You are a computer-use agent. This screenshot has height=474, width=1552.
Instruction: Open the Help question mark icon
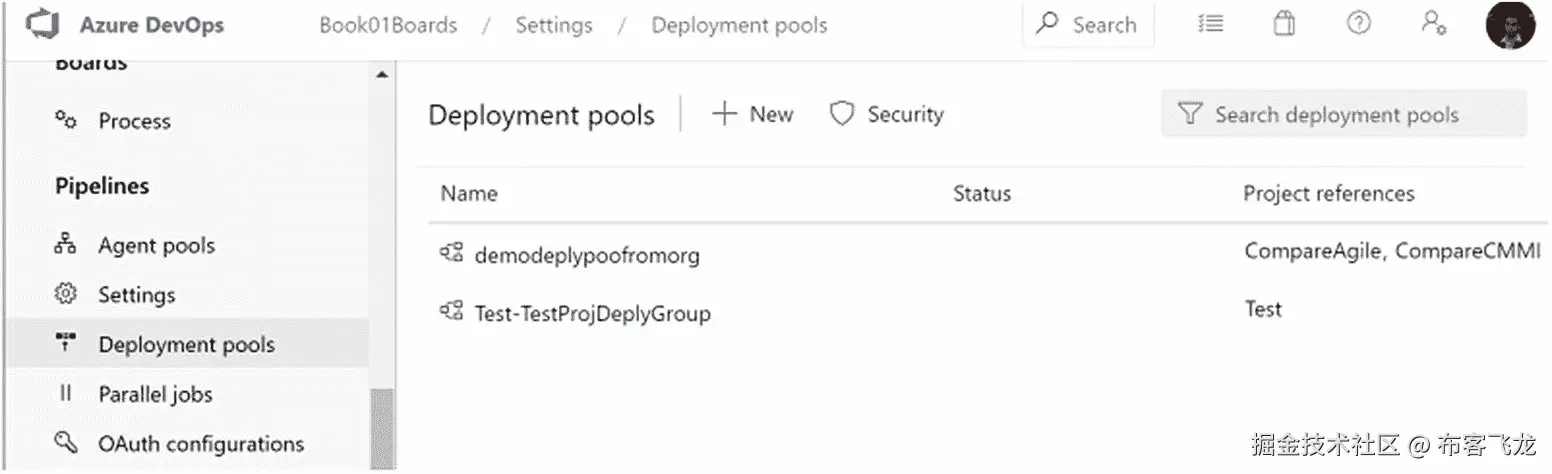click(1358, 24)
